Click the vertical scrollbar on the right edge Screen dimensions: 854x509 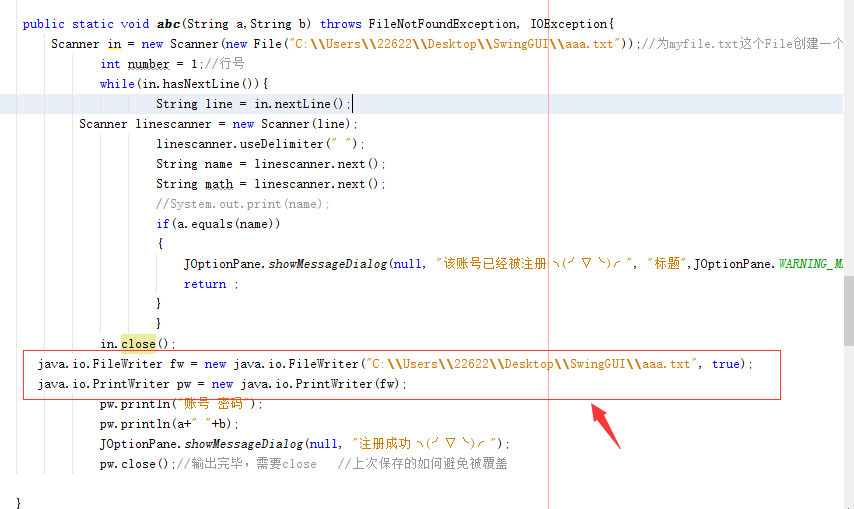(849, 310)
